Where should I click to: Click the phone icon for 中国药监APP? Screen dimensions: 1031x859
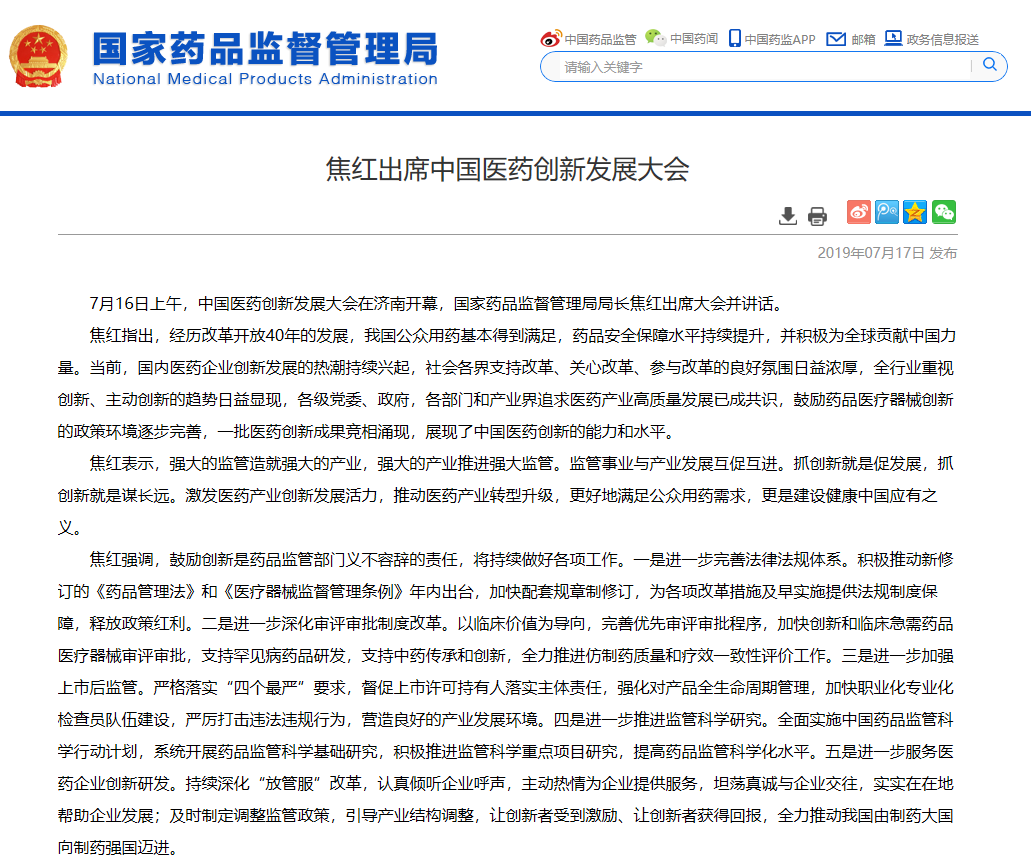click(734, 39)
